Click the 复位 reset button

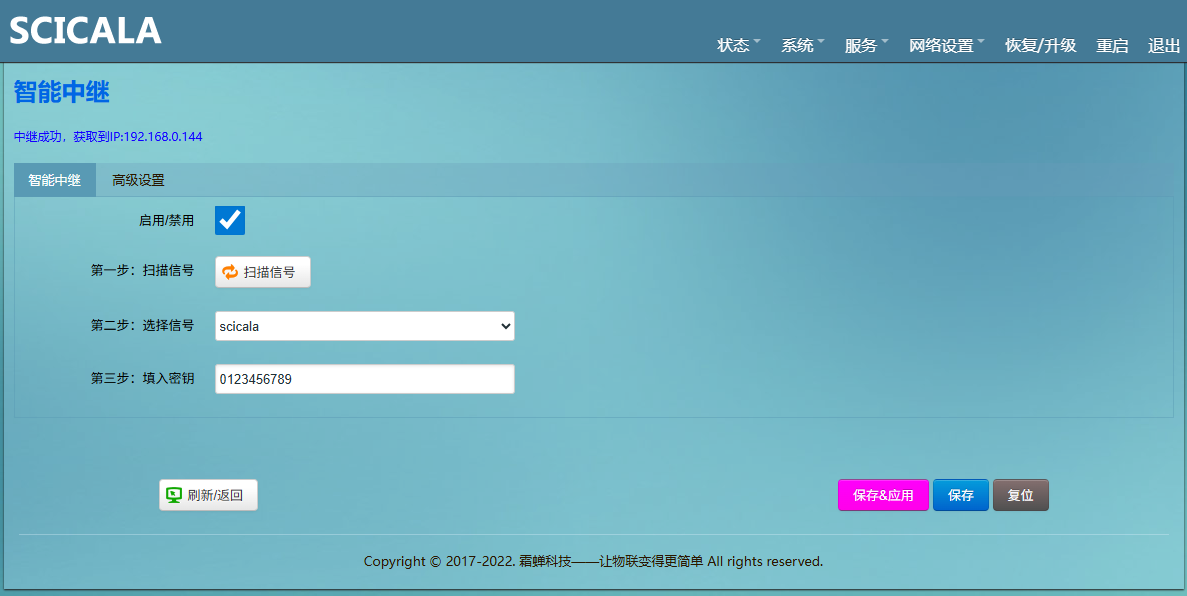tap(1020, 495)
